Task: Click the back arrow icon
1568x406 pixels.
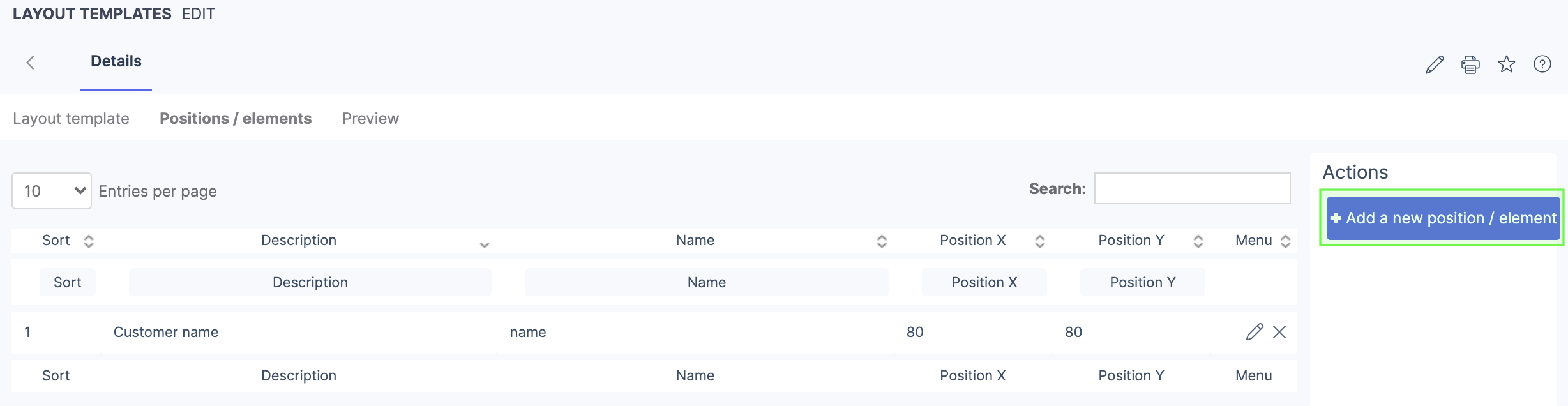Action: coord(30,62)
